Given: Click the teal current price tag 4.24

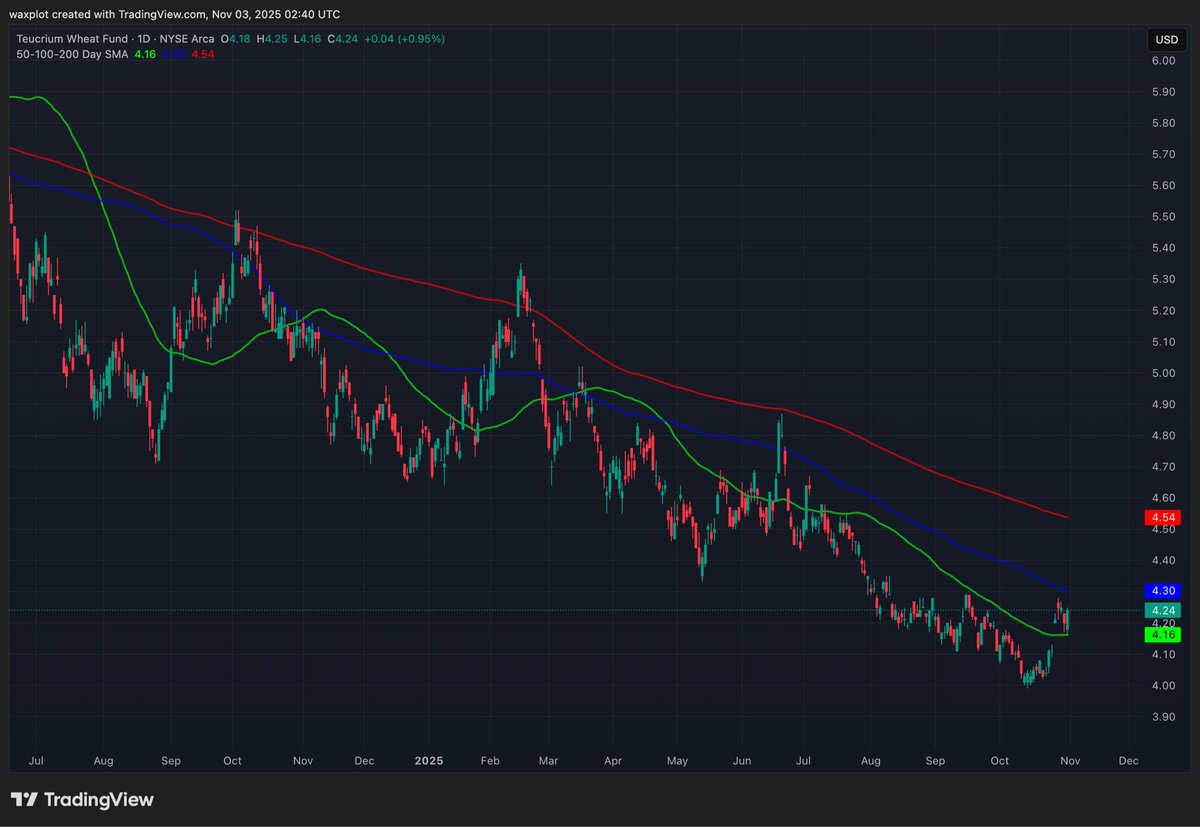Looking at the screenshot, I should tap(1163, 609).
